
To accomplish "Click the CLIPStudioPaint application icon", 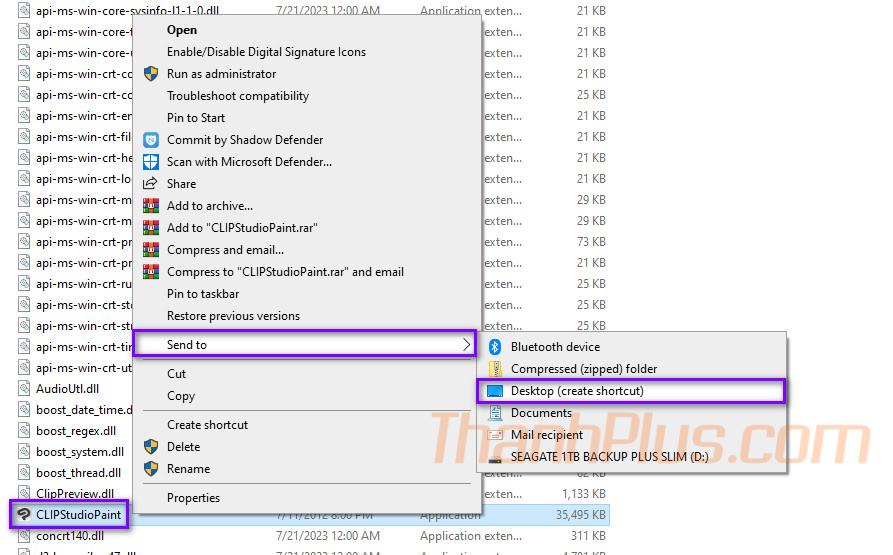I will (24, 515).
